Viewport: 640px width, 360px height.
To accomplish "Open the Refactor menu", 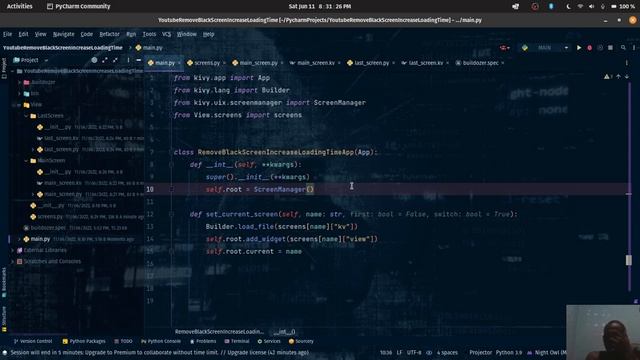I will coord(109,34).
